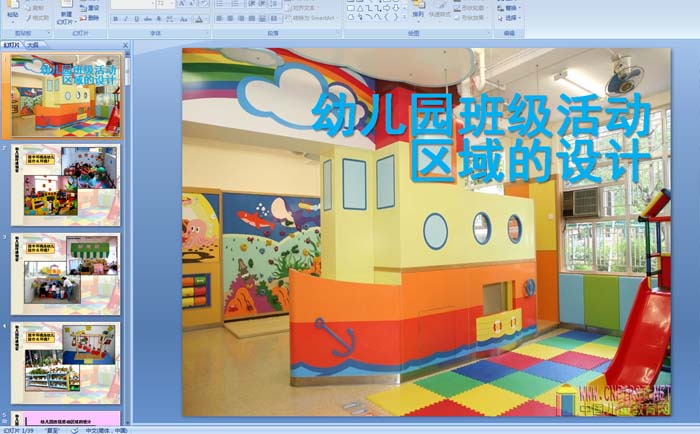Select slide 2 thumbnail
The width and height of the screenshot is (700, 434).
[x=66, y=185]
